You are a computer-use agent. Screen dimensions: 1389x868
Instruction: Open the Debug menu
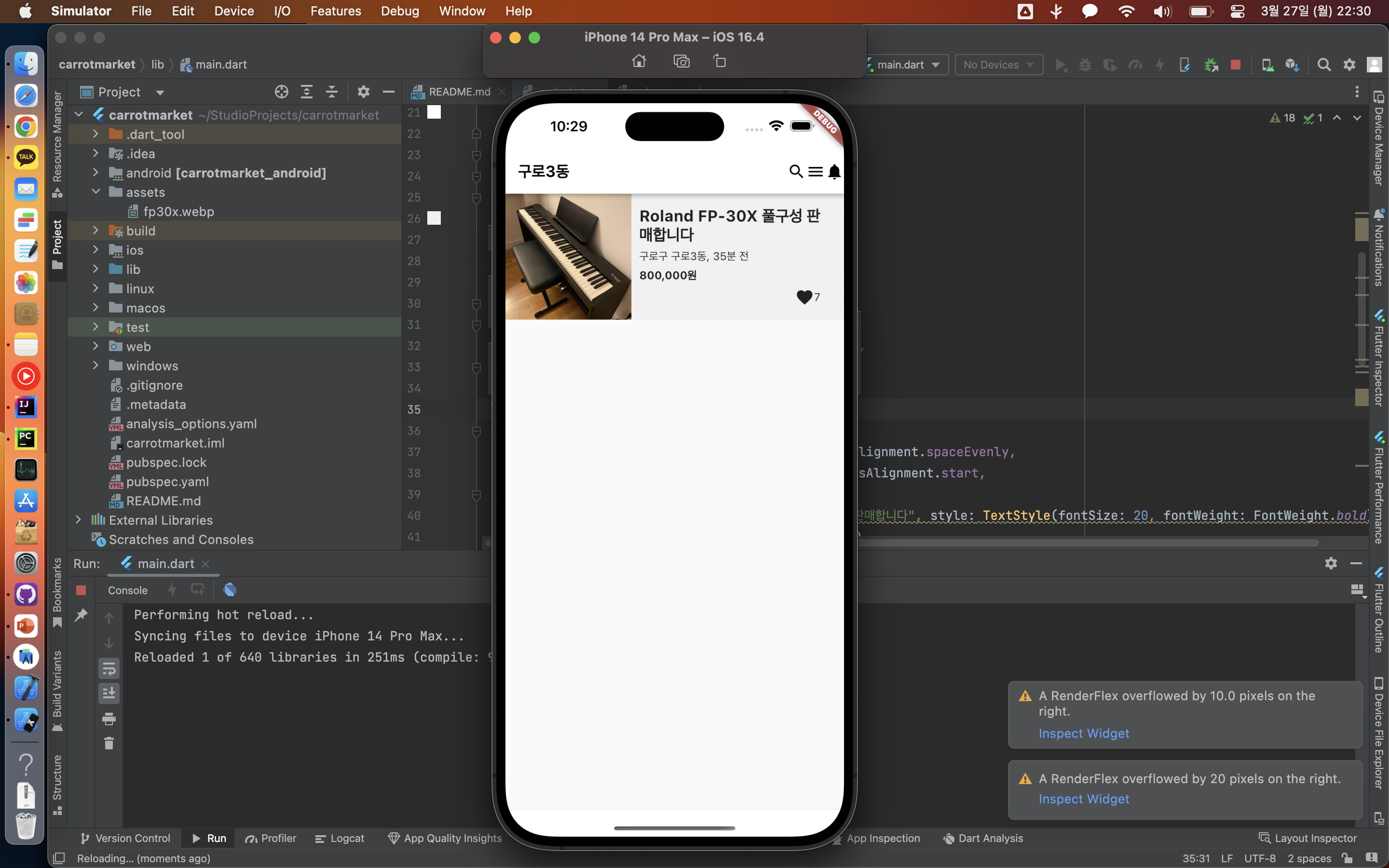point(399,11)
